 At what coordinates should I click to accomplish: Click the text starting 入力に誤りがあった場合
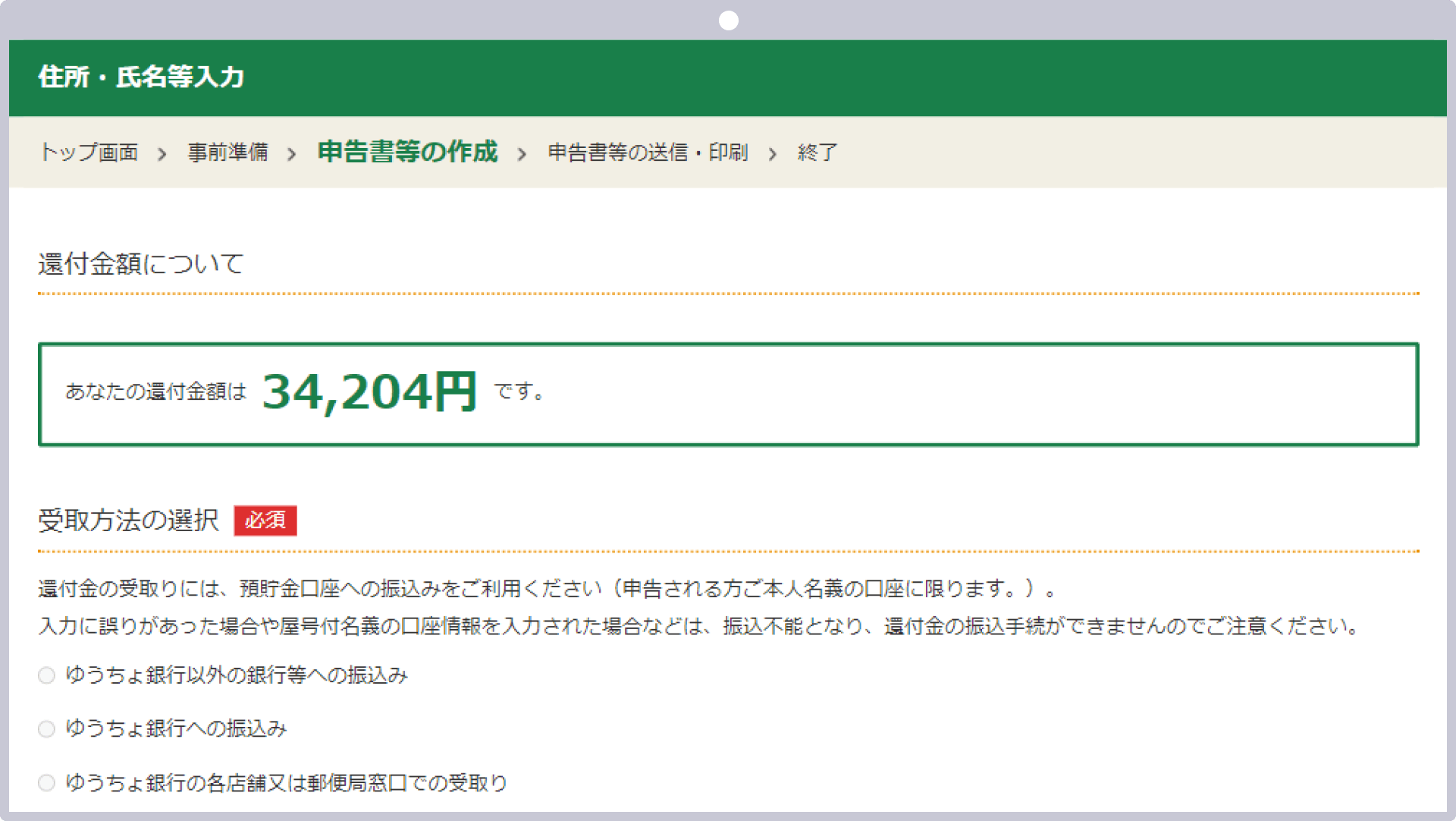click(x=698, y=626)
